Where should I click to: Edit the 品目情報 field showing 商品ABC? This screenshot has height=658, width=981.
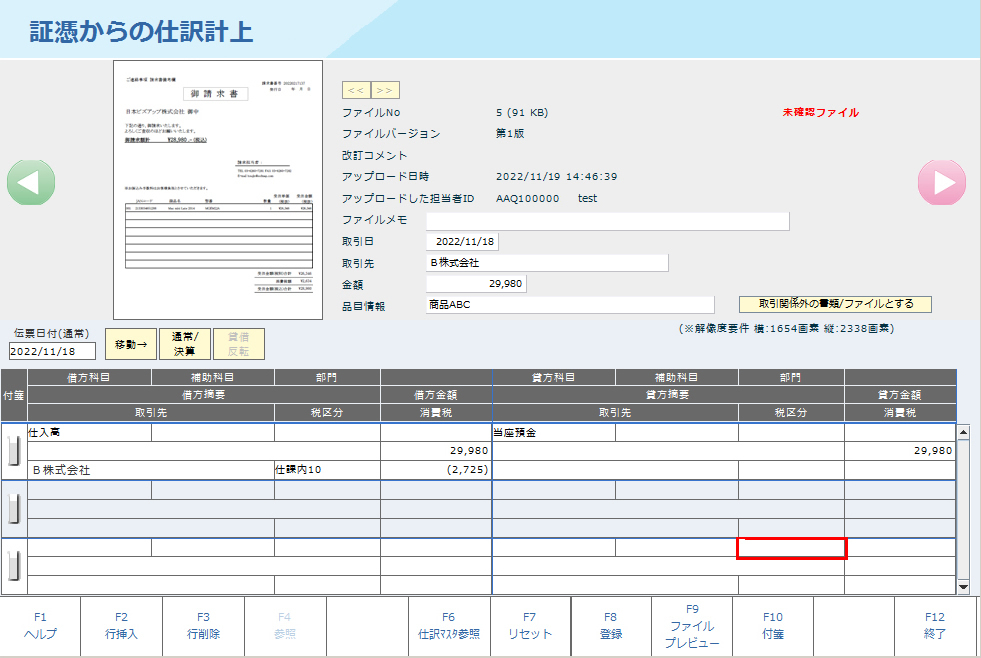click(570, 305)
